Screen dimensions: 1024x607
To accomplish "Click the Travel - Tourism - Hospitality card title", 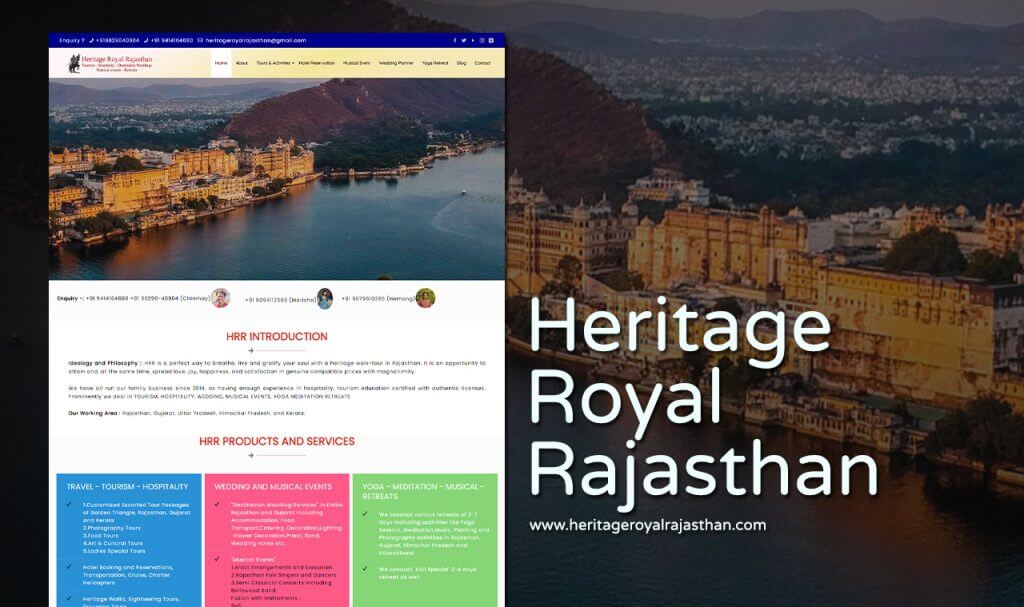I will 127,487.
